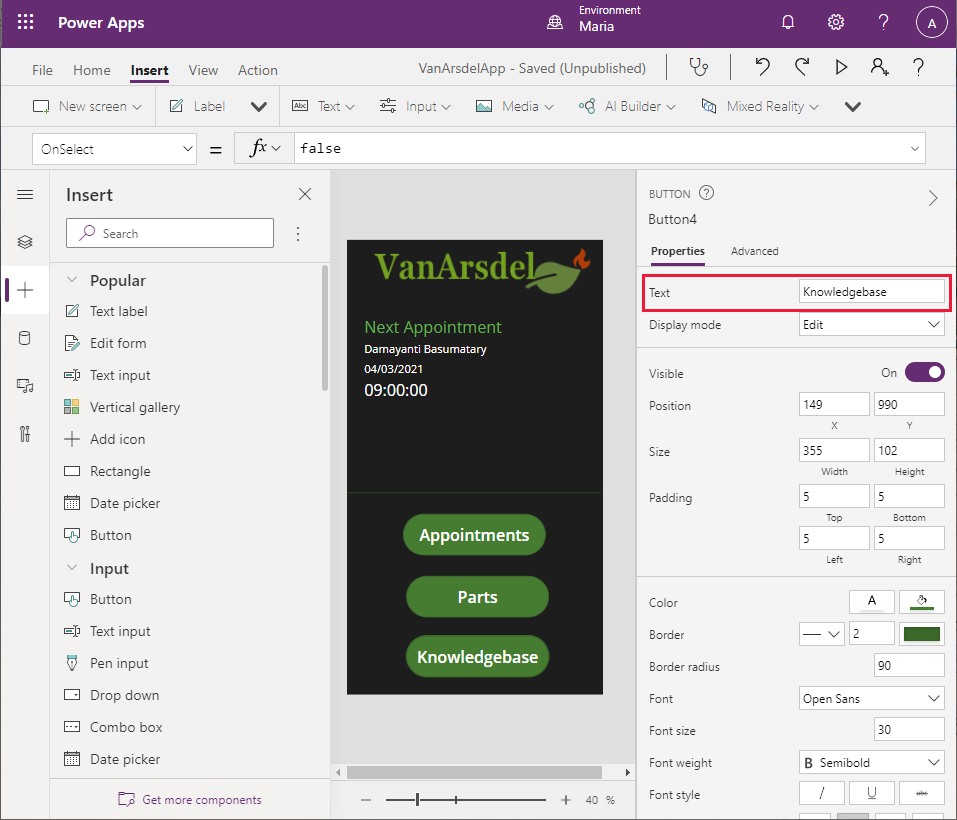Screen dimensions: 957x820
Task: Open the New screen dropdown
Action: click(x=87, y=106)
